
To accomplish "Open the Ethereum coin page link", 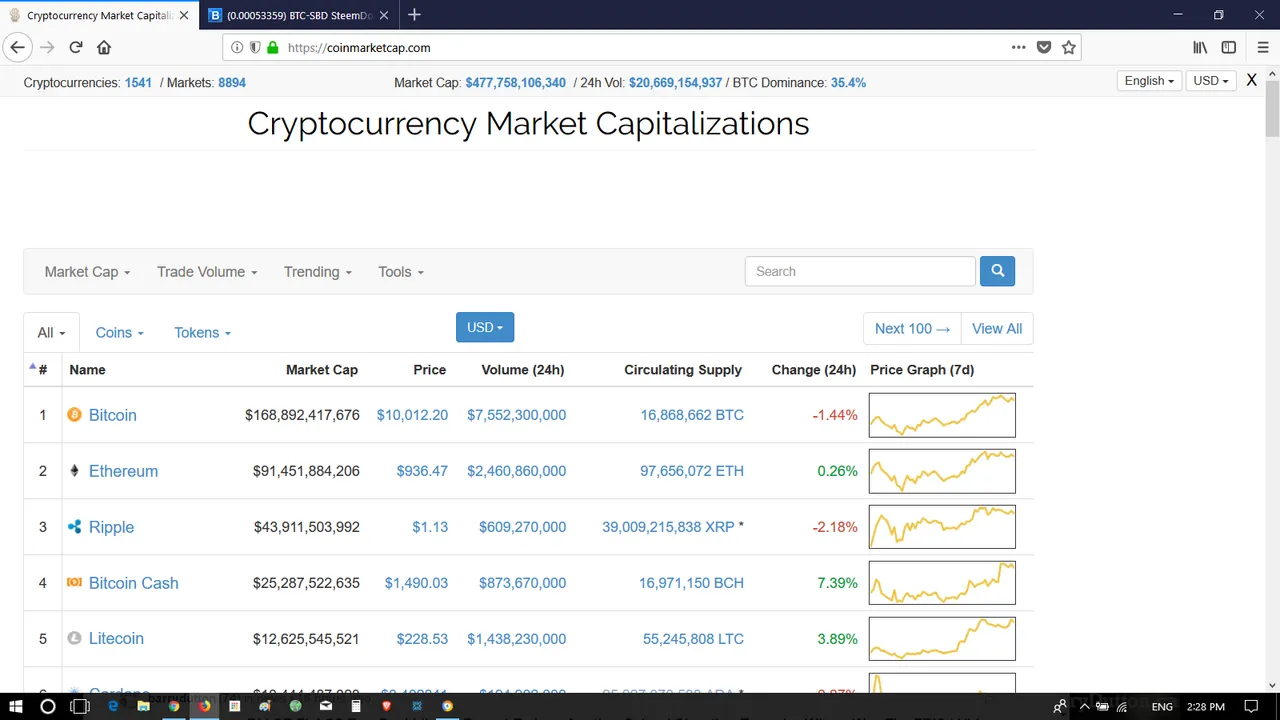I will (x=123, y=471).
